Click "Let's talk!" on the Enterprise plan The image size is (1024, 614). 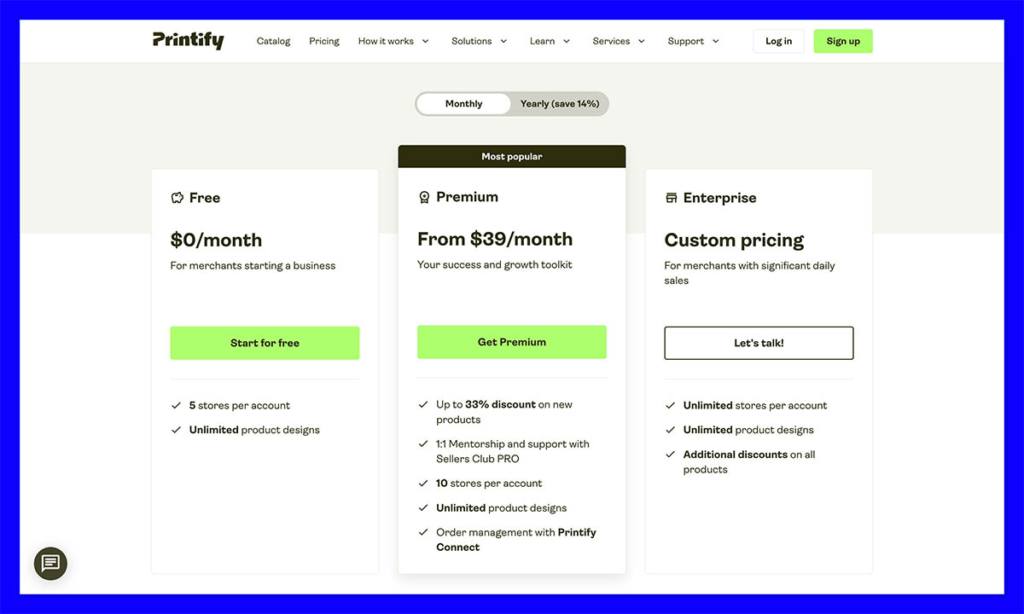coord(758,342)
